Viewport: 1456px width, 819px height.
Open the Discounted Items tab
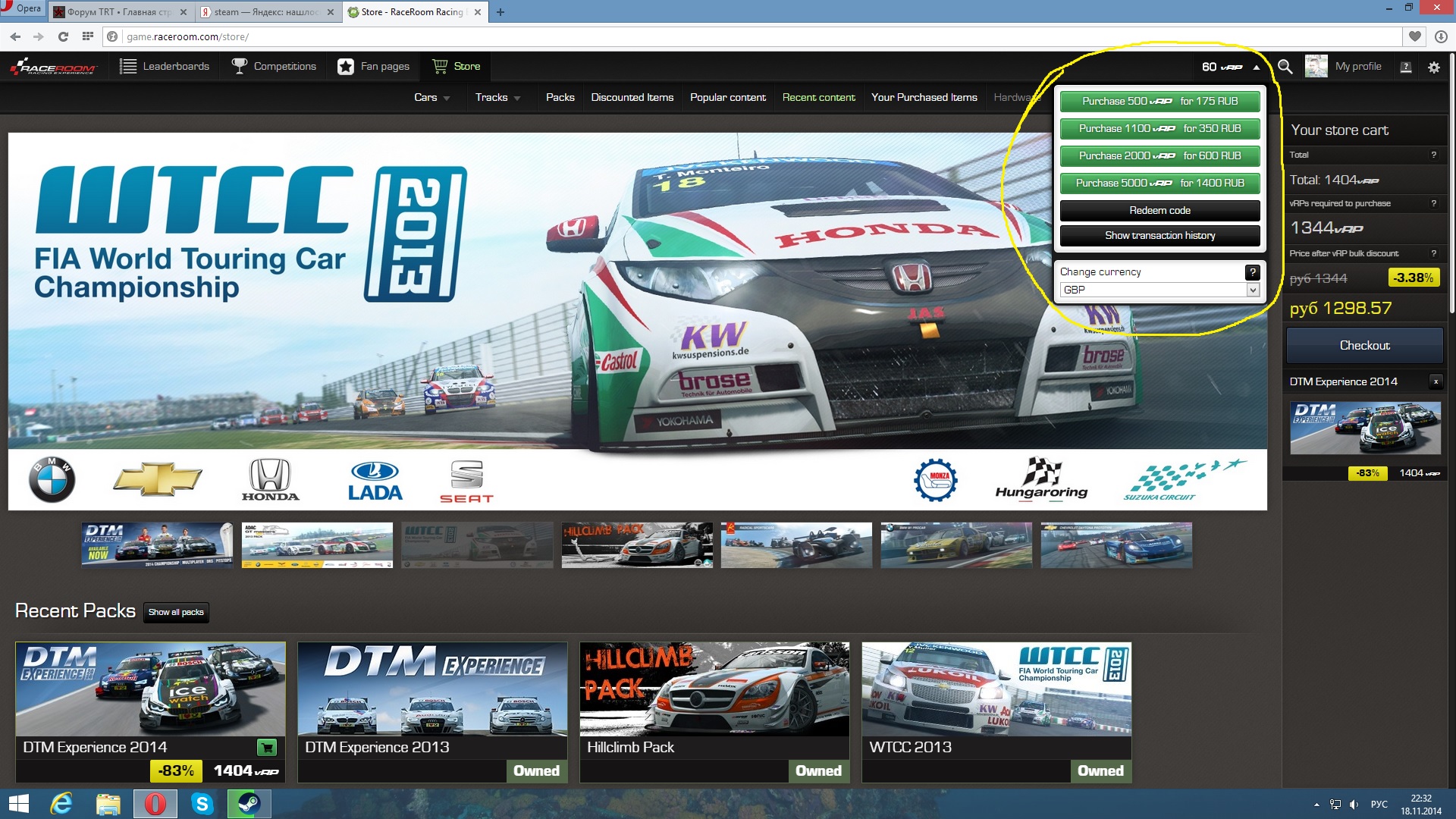tap(632, 97)
